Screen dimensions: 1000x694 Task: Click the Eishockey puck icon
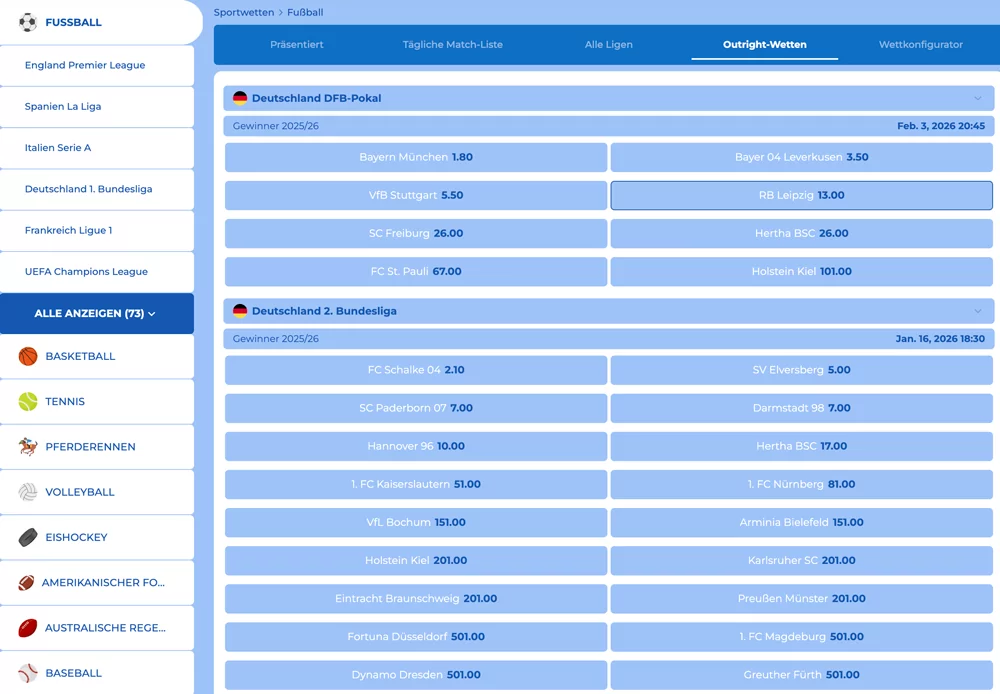pyautogui.click(x=28, y=537)
